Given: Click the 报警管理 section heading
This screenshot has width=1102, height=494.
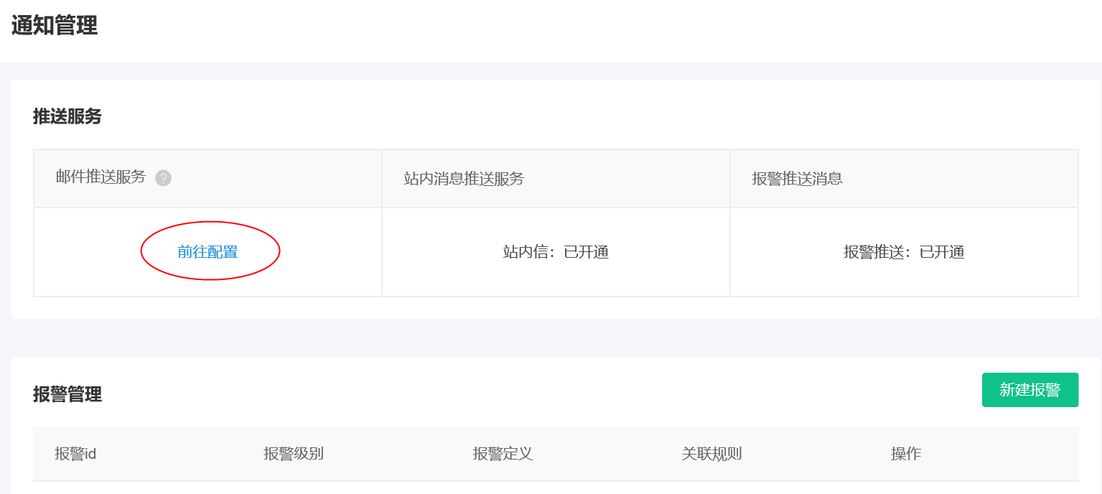Looking at the screenshot, I should click(67, 394).
